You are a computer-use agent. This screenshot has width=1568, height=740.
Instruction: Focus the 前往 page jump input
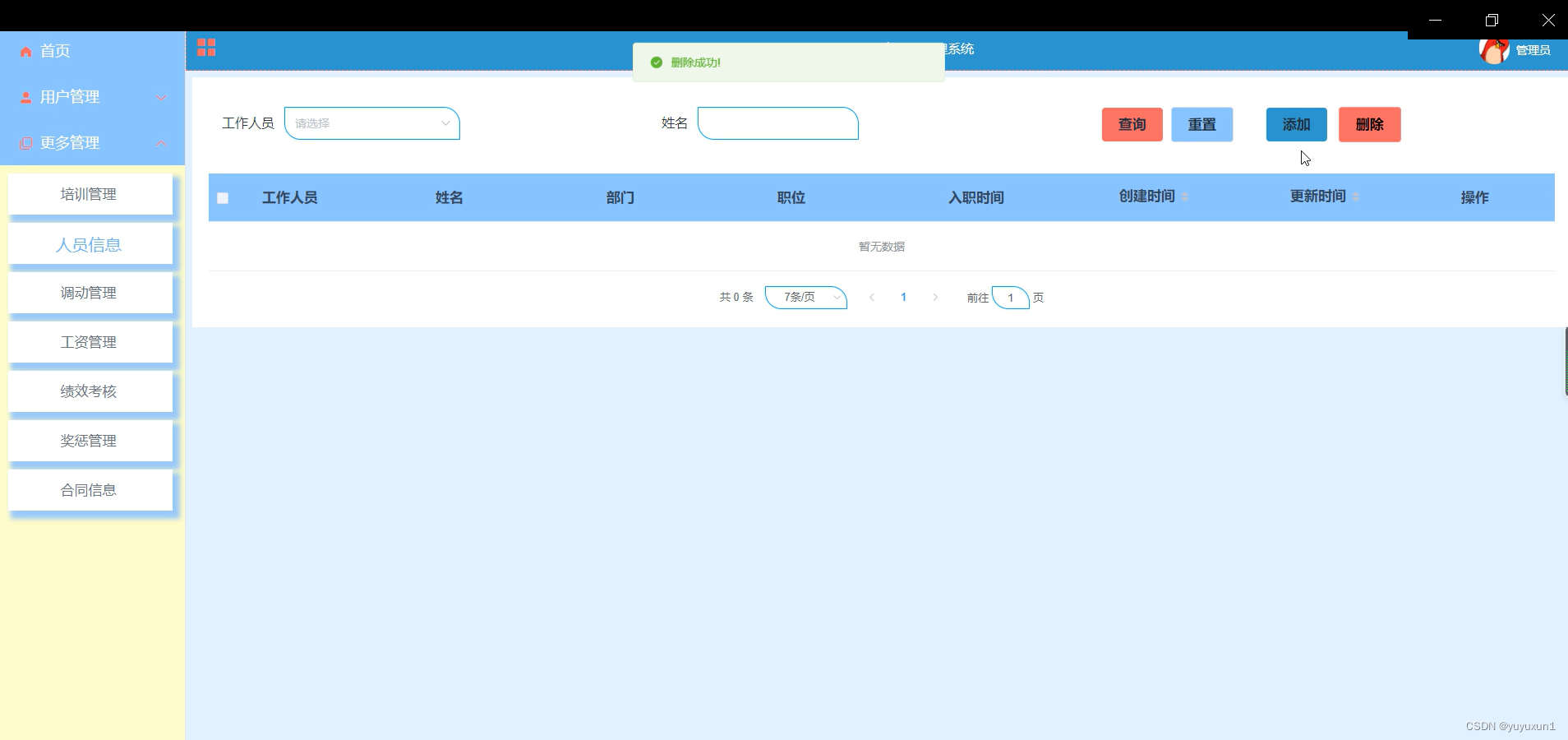coord(1011,298)
